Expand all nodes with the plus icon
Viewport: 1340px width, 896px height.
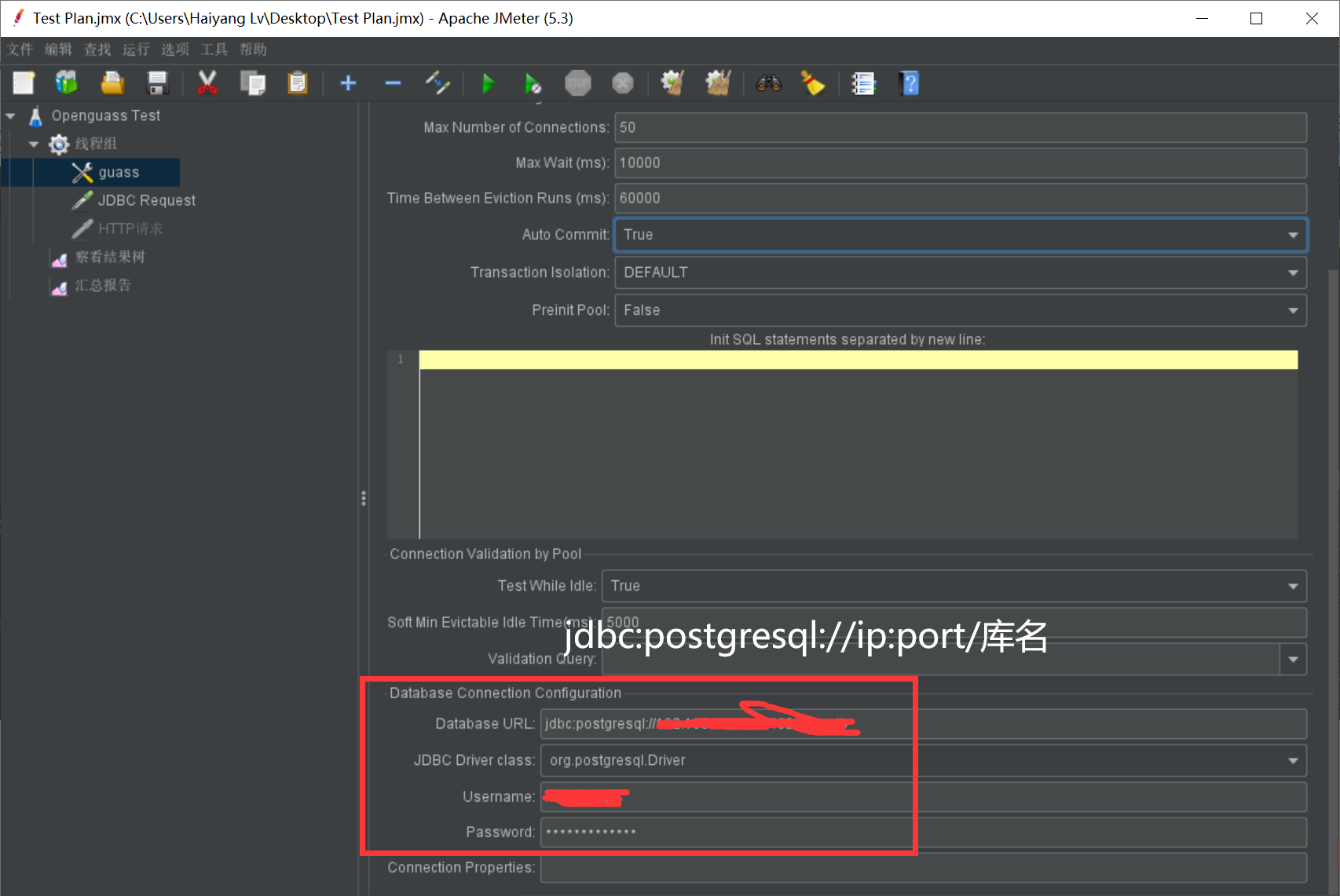(348, 82)
